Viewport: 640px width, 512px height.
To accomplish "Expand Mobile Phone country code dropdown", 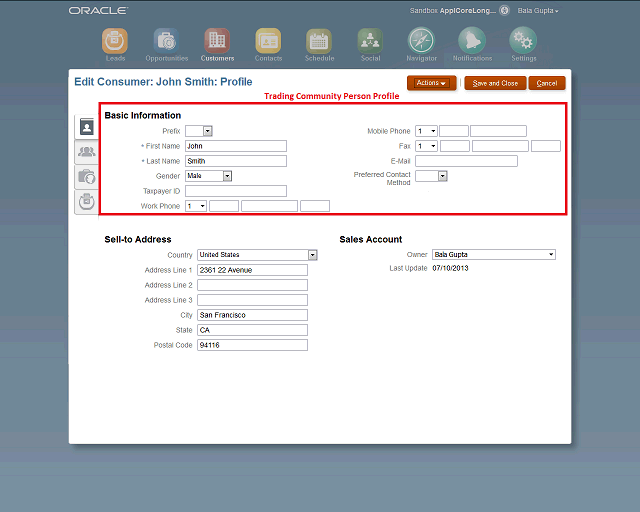I will 426,131.
